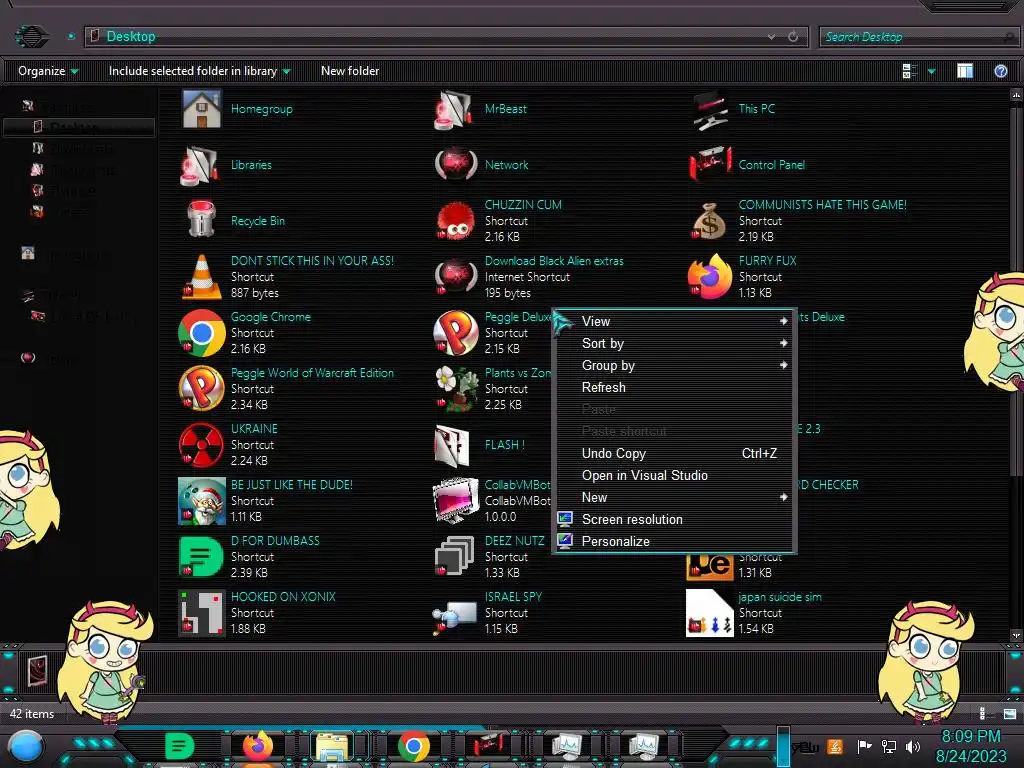The height and width of the screenshot is (768, 1024).
Task: Select the Google Chrome shortcut icon
Action: point(202,333)
